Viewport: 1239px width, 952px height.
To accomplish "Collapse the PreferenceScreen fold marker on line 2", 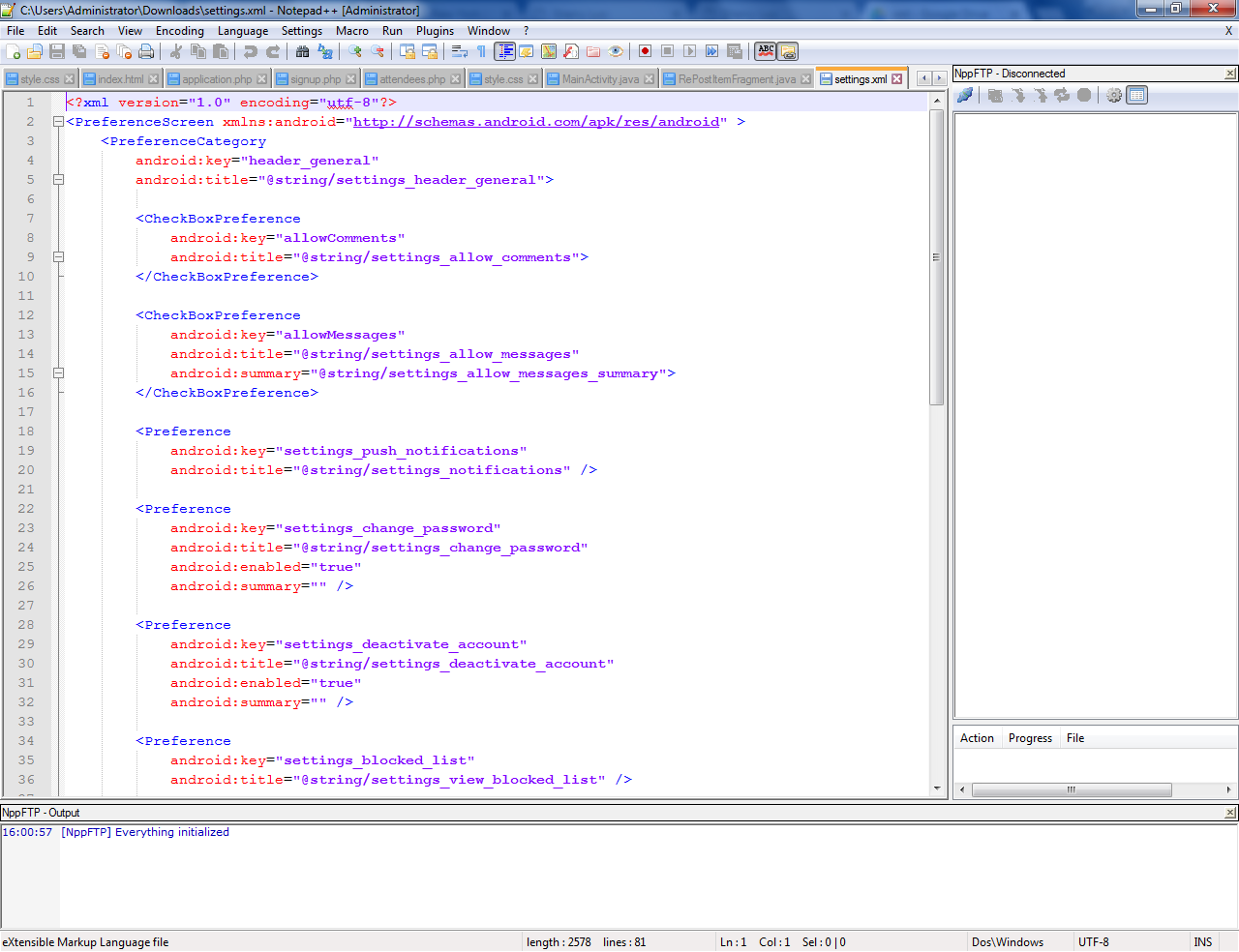I will (58, 122).
